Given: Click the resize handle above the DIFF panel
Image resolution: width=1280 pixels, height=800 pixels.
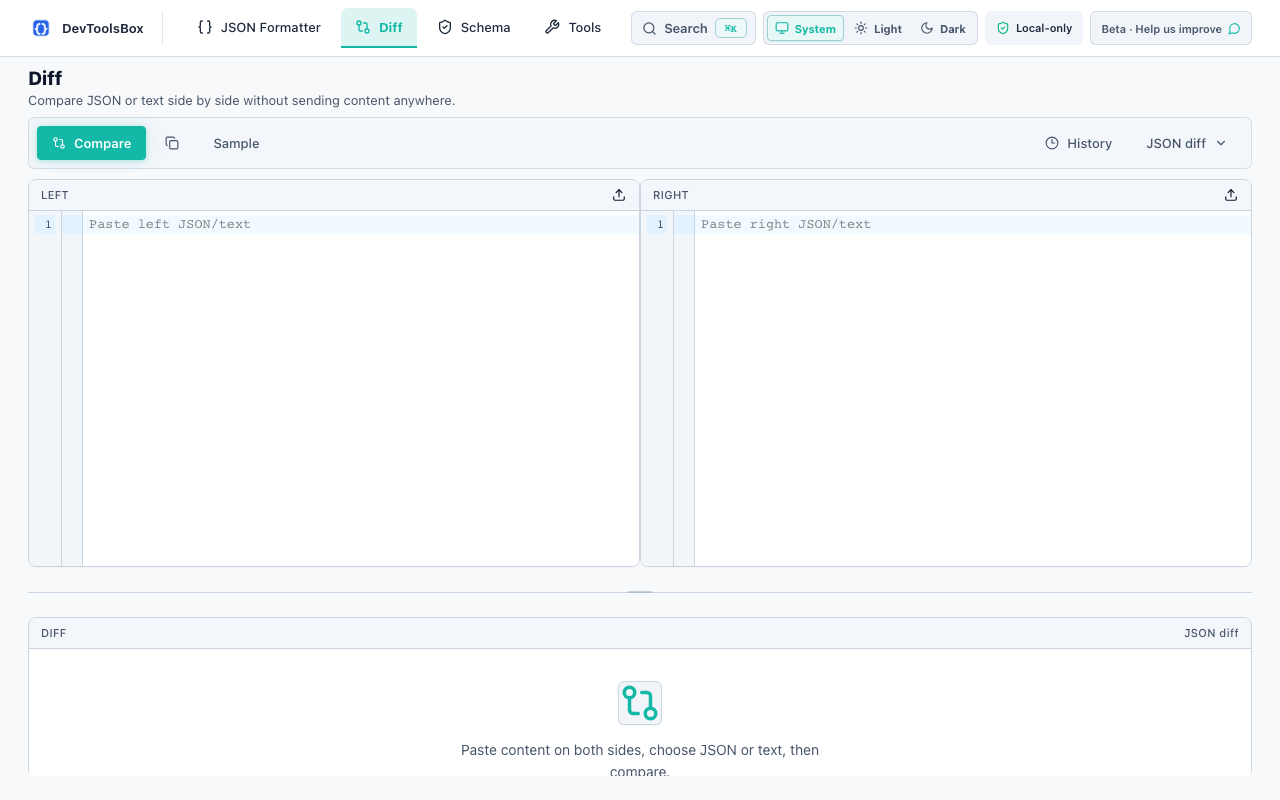Looking at the screenshot, I should click(640, 592).
